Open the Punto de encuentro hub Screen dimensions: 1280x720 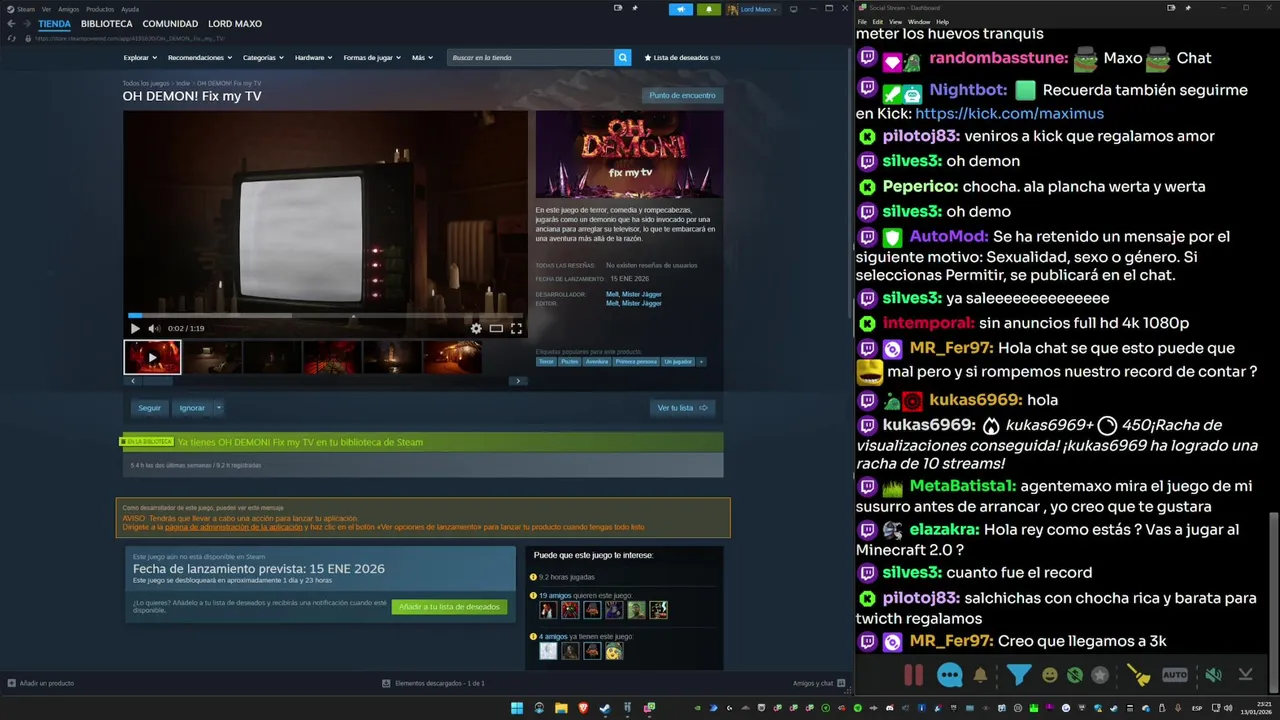pyautogui.click(x=682, y=96)
